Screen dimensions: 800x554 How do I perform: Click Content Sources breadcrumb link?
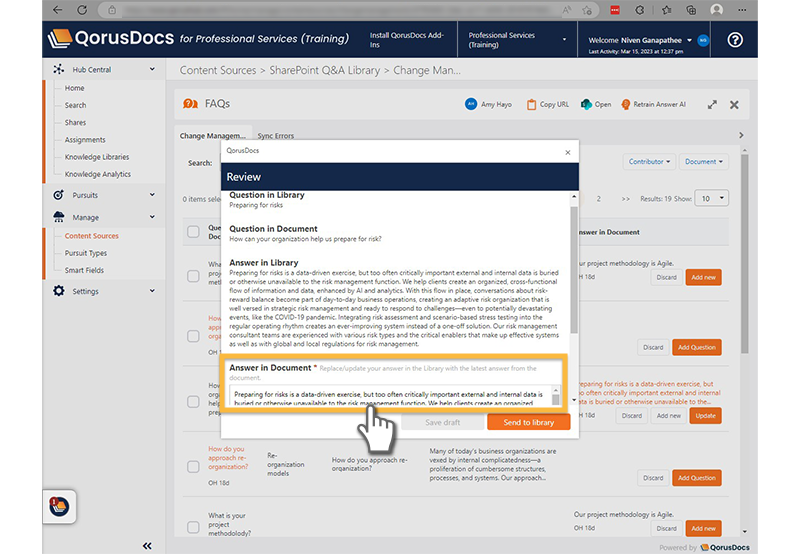[218, 70]
